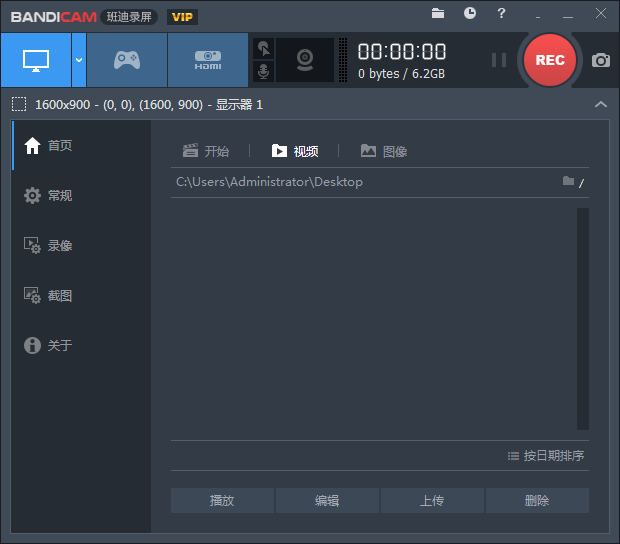Screen dimensions: 620x544
Task: Open the 首页 home sidebar item
Action: pyautogui.click(x=81, y=145)
